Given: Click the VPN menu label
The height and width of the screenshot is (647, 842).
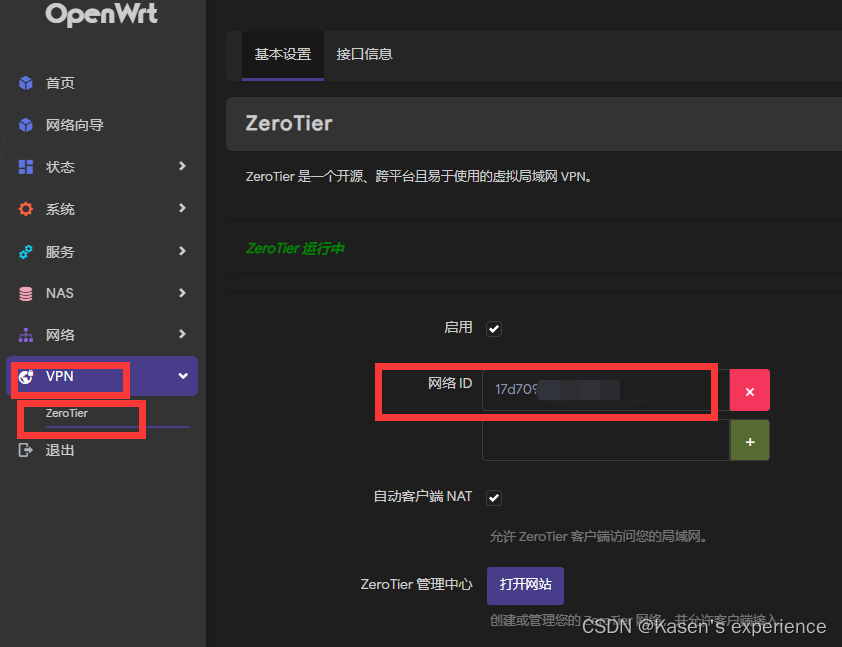Looking at the screenshot, I should tap(60, 376).
